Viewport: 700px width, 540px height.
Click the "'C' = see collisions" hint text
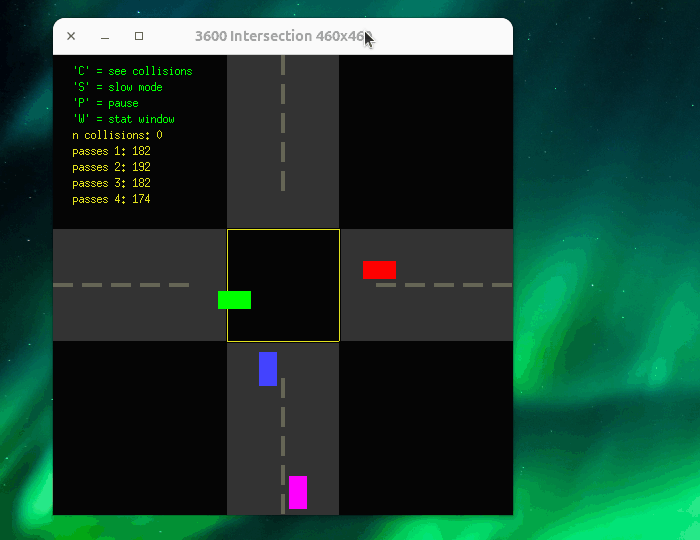(x=132, y=71)
